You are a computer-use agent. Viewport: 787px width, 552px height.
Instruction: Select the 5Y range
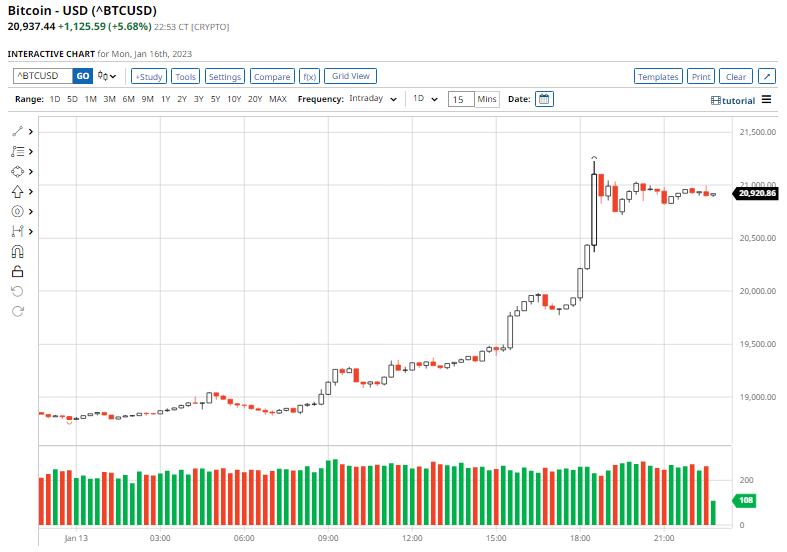(x=215, y=99)
